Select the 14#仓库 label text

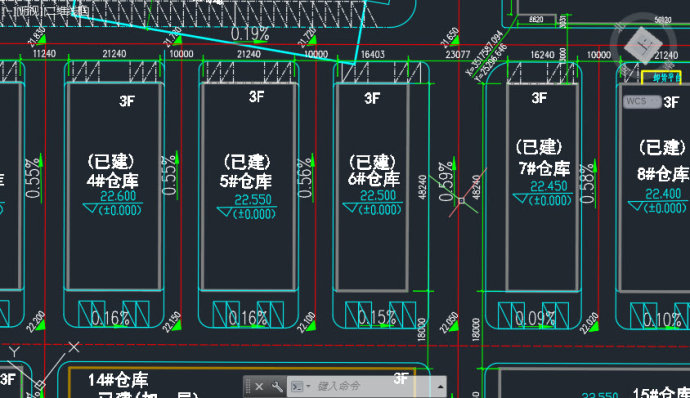point(118,380)
